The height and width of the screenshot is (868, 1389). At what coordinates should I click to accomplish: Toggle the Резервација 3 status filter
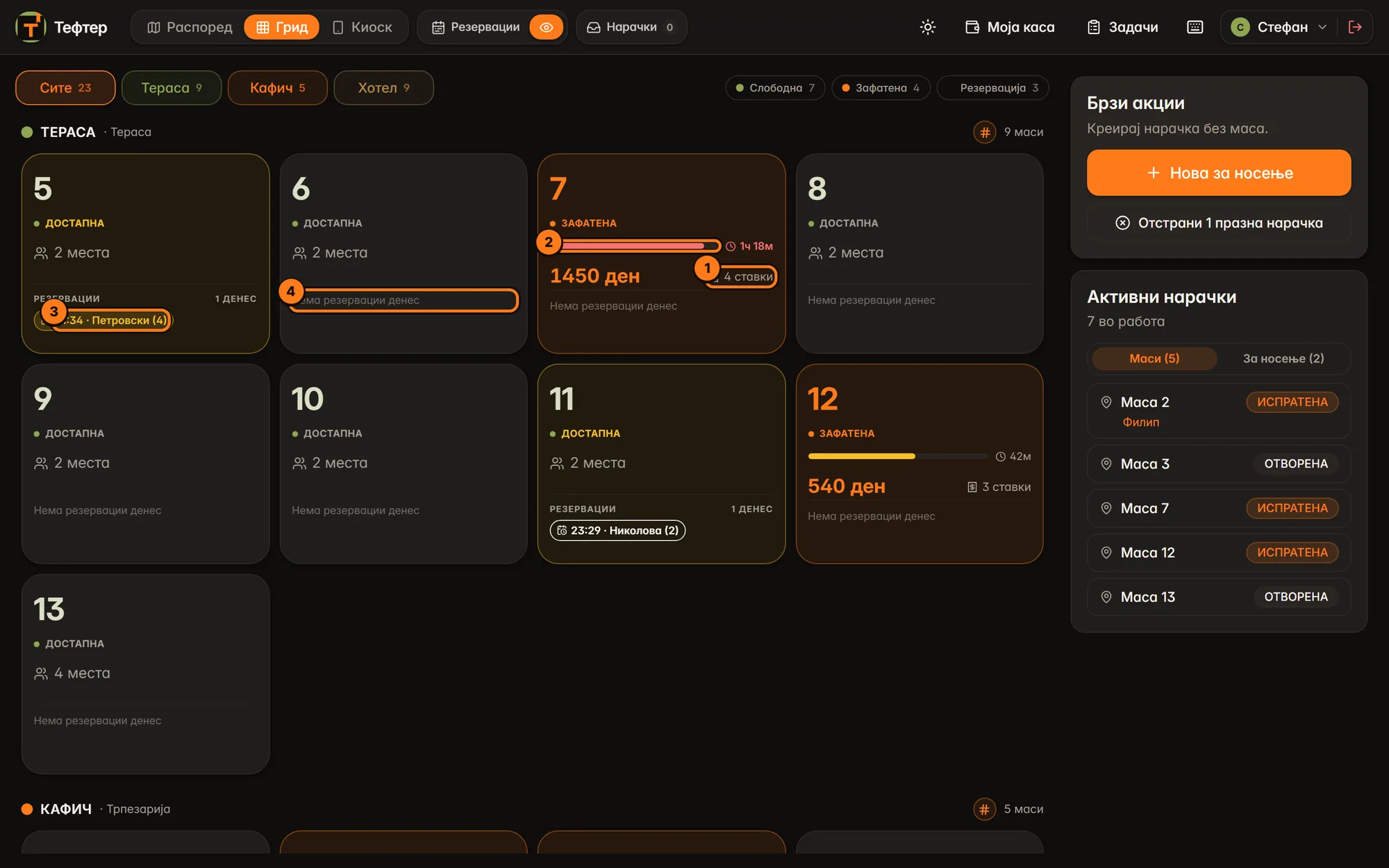(x=993, y=88)
